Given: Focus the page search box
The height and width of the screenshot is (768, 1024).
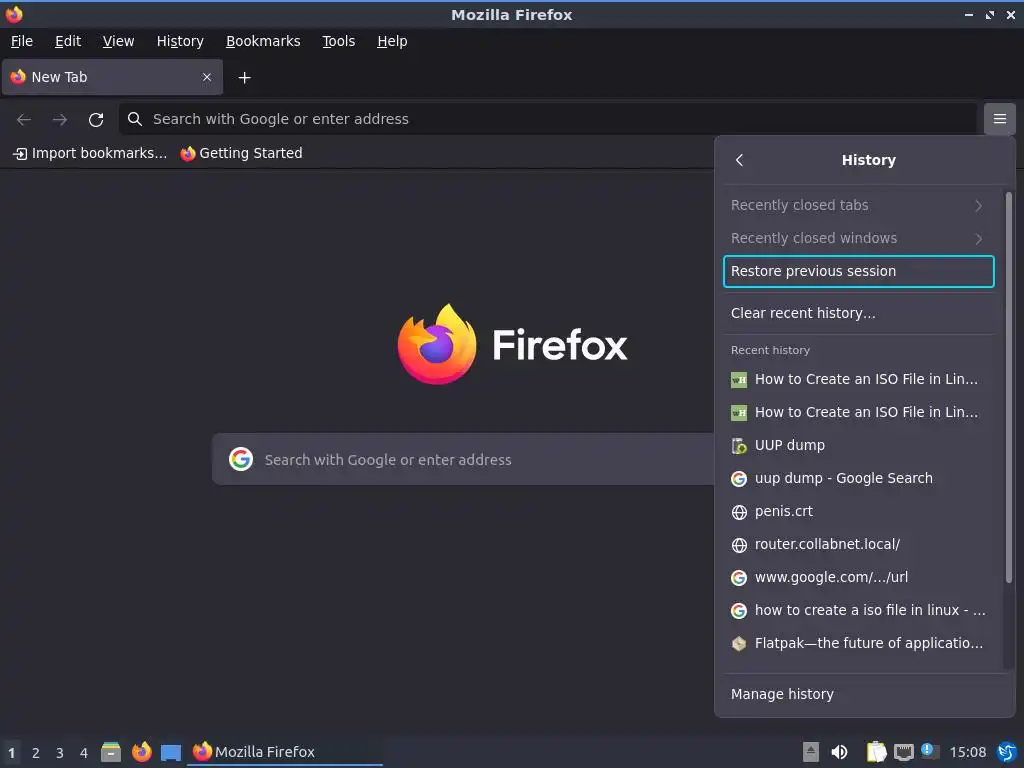Looking at the screenshot, I should pos(464,459).
